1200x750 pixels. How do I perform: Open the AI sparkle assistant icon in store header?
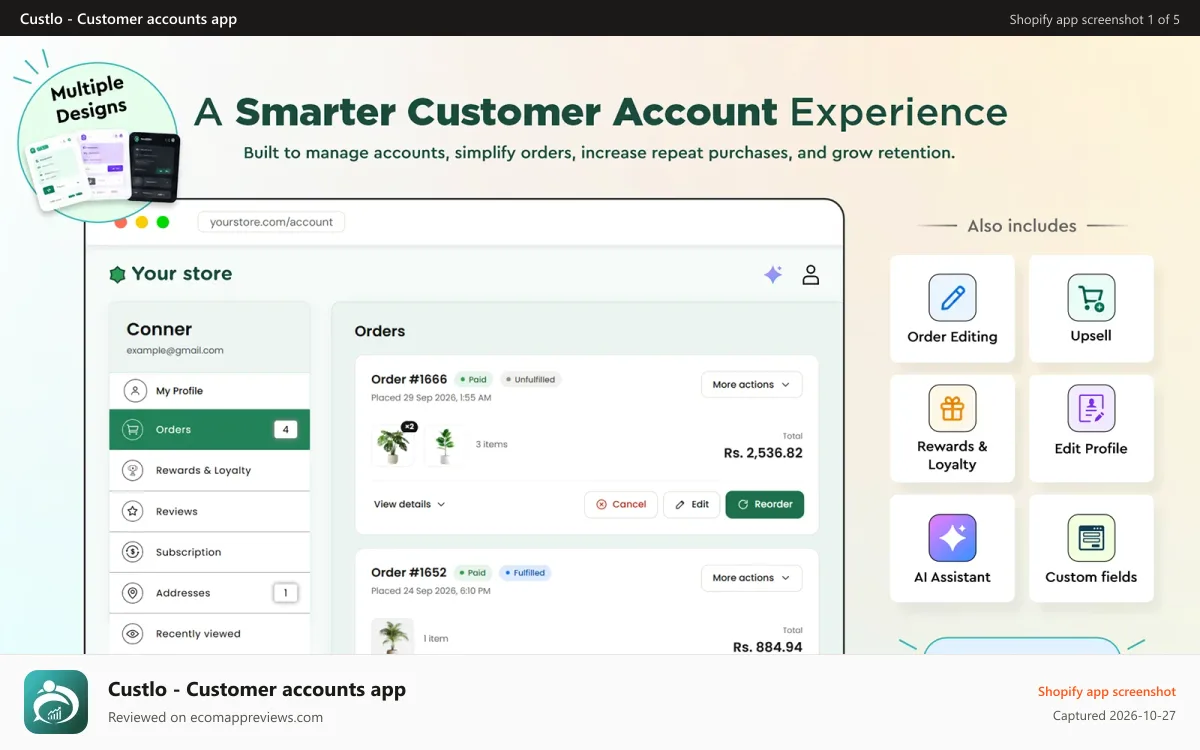pyautogui.click(x=773, y=275)
